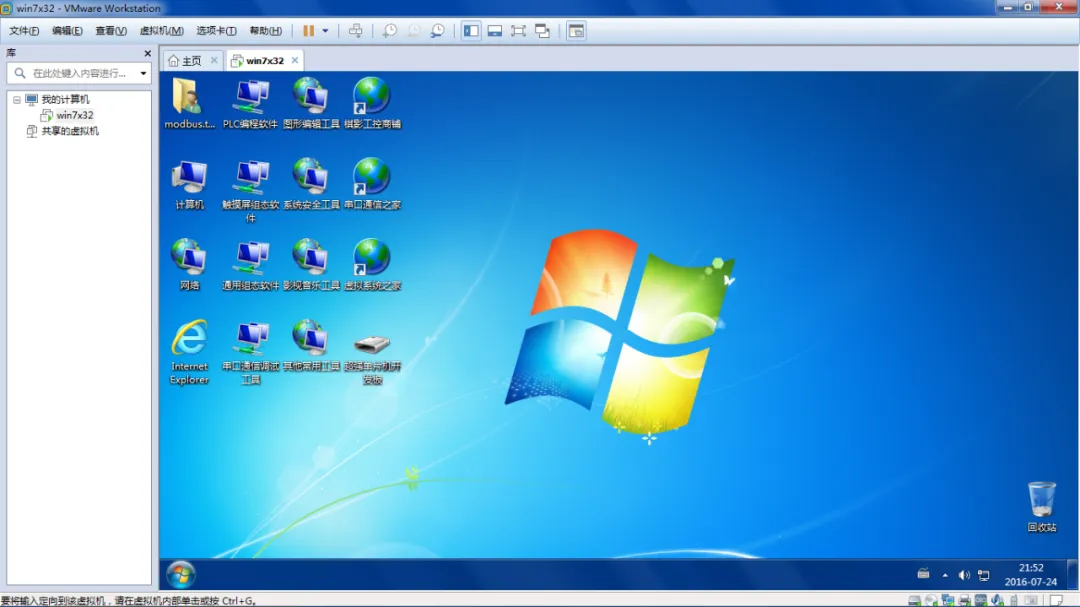Select the 虚拟系统之家 shortcut icon

click(x=372, y=265)
